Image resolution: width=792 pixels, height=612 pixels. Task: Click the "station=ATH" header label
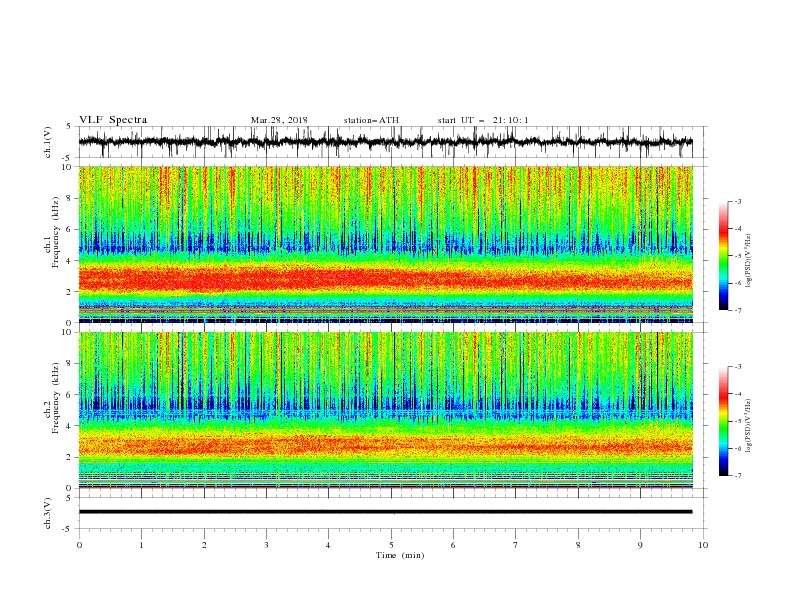(371, 120)
